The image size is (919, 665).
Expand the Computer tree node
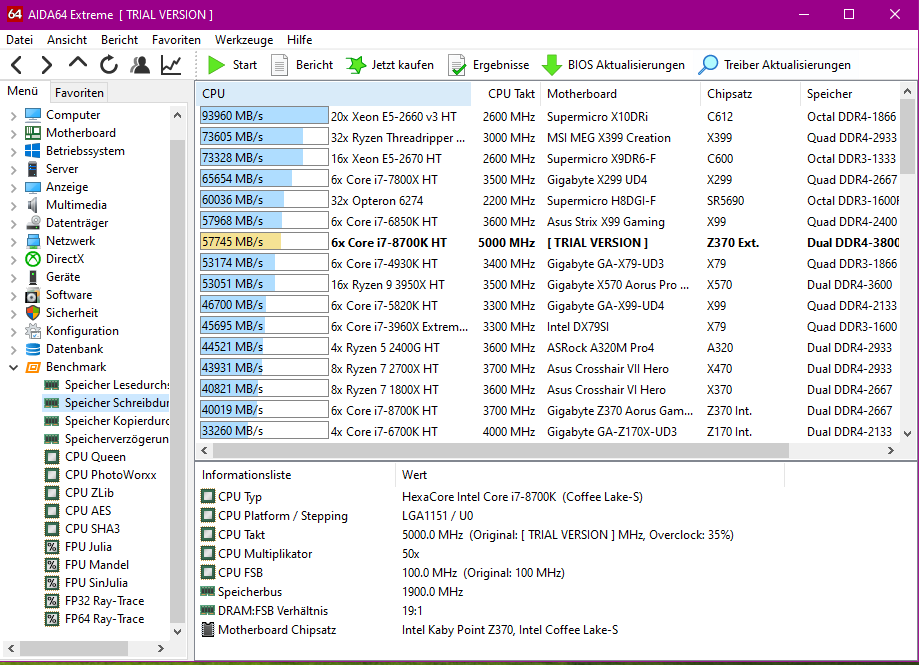click(x=13, y=116)
